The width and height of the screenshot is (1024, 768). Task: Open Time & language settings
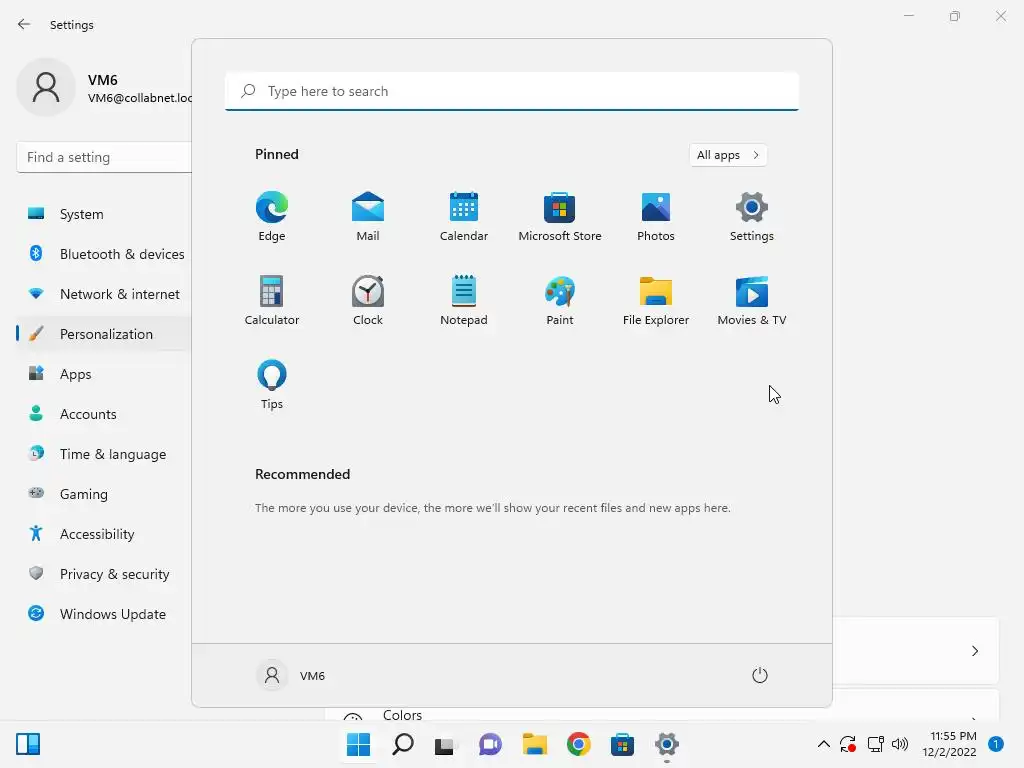(104, 454)
